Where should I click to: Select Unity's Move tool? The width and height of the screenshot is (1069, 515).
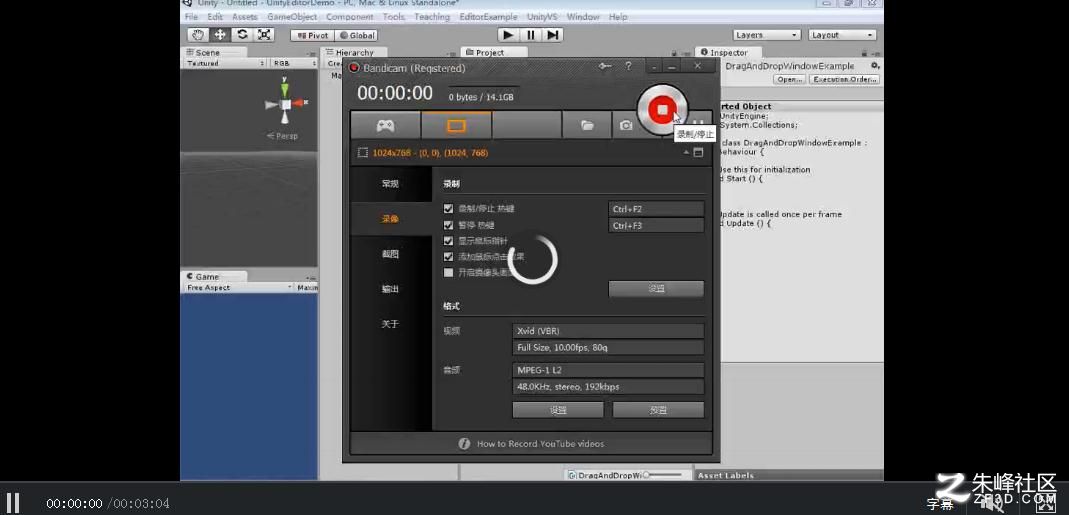tap(220, 35)
